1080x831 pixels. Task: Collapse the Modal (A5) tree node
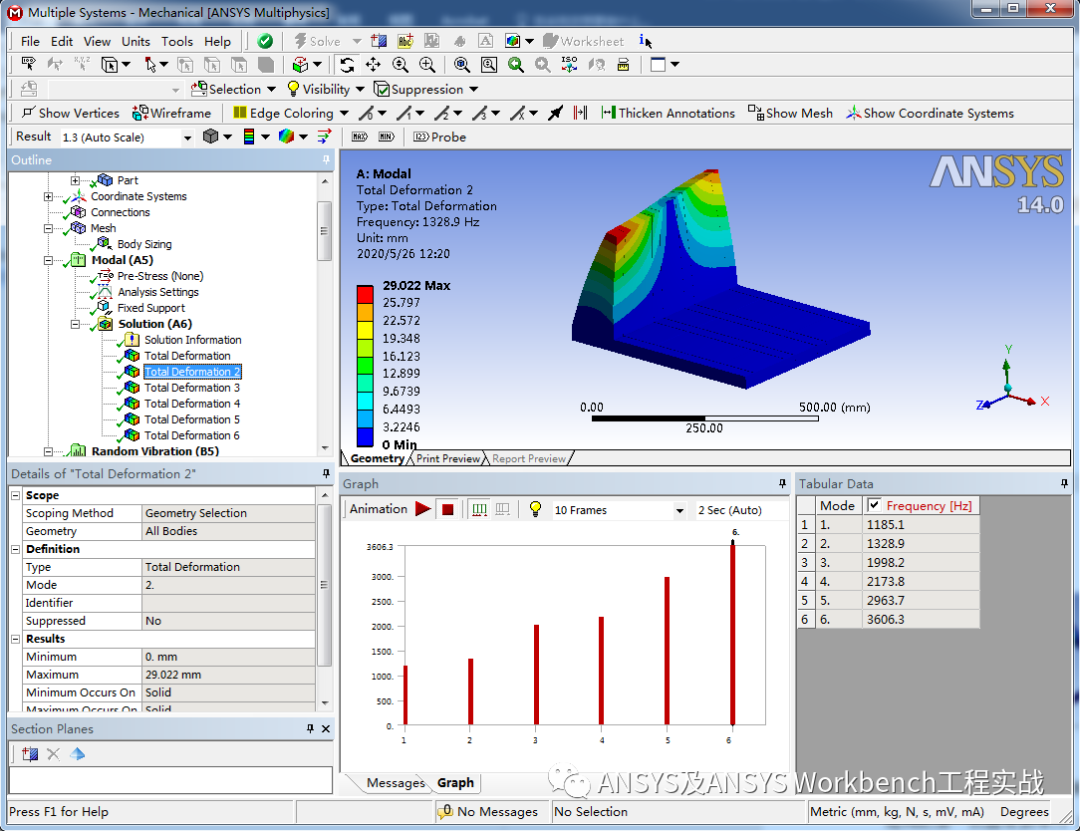(48, 260)
